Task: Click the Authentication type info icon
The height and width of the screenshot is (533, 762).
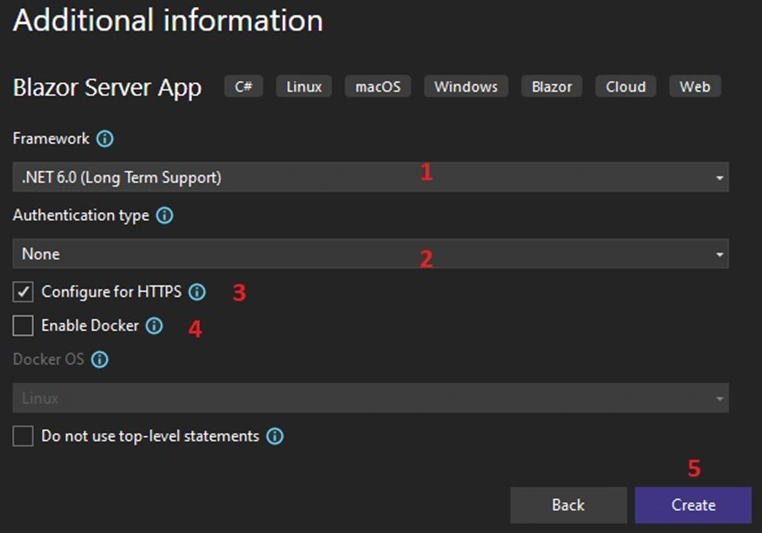Action: click(164, 215)
